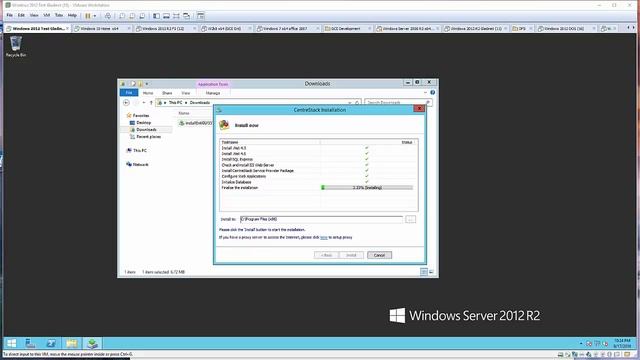Viewport: 640px width, 360px height.
Task: Click the Send Ctrl+Alt+Del toolbar icon
Action: click(x=108, y=16)
